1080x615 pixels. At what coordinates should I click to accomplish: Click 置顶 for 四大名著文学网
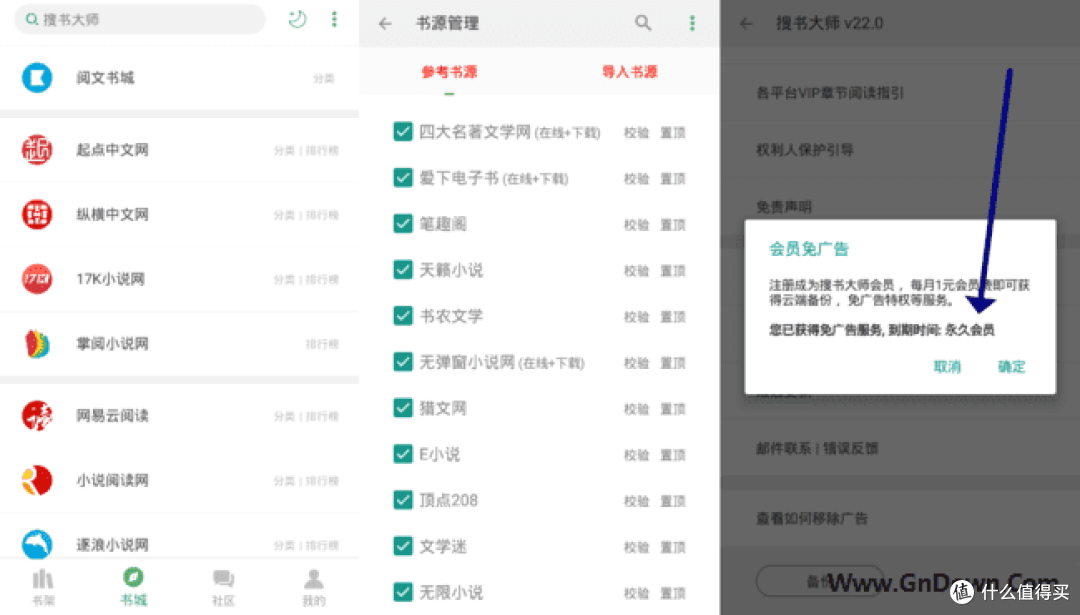coord(673,133)
